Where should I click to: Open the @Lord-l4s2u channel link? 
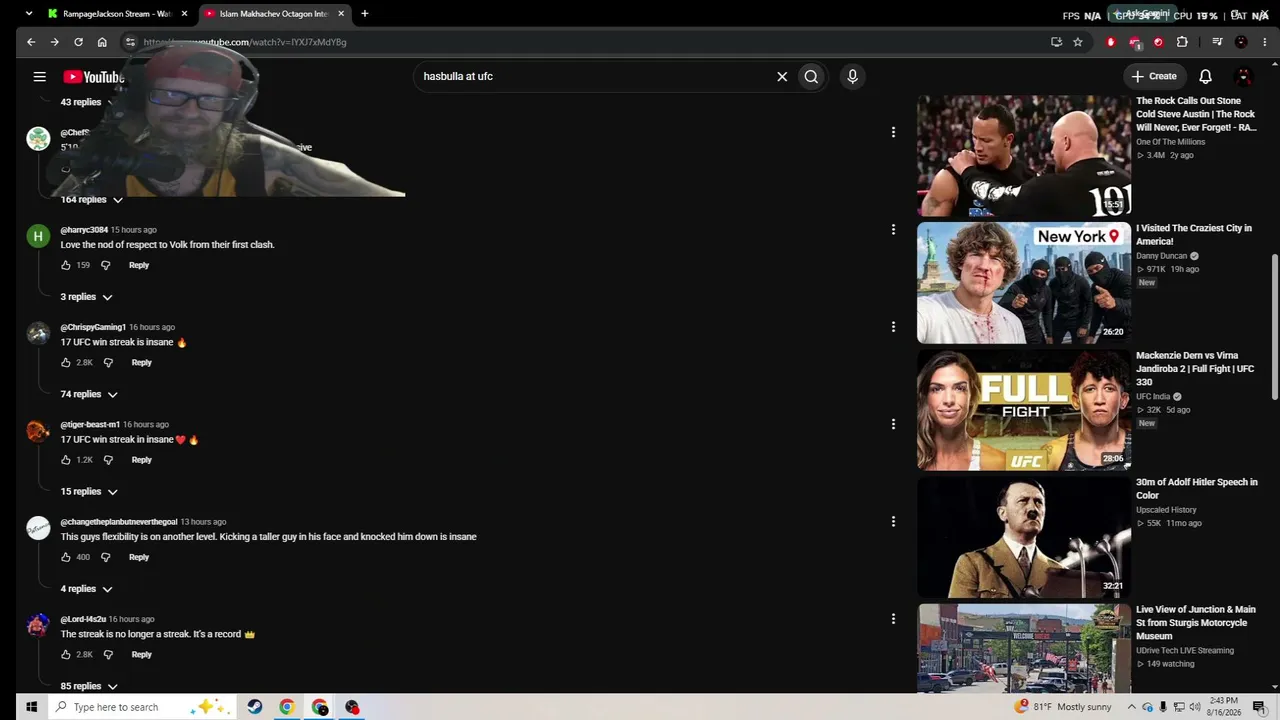tap(83, 619)
